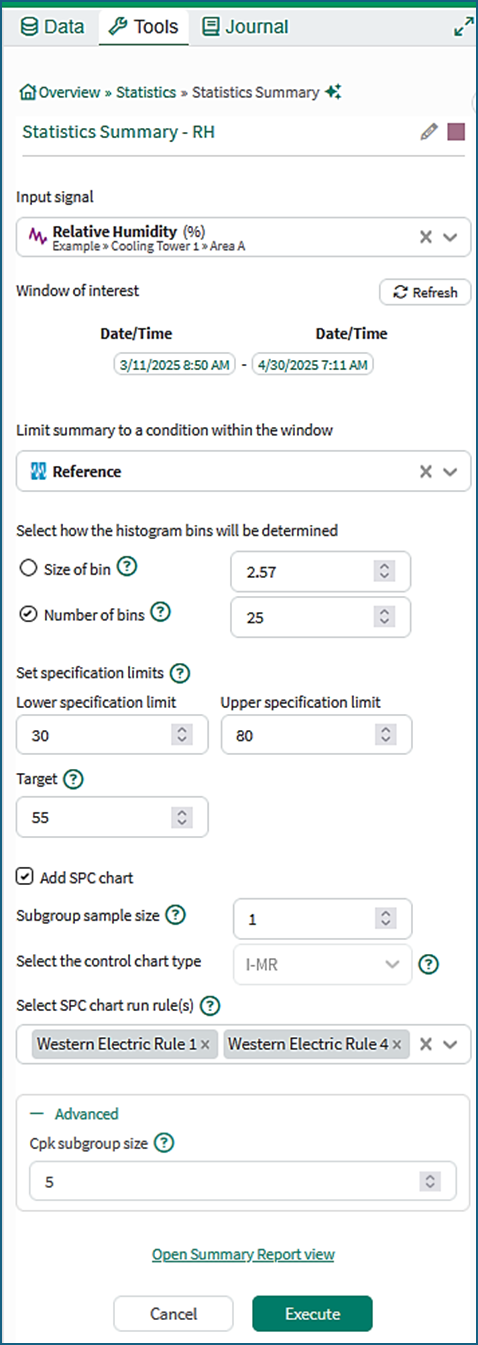Cancel the Statistics Summary tool

(173, 1314)
